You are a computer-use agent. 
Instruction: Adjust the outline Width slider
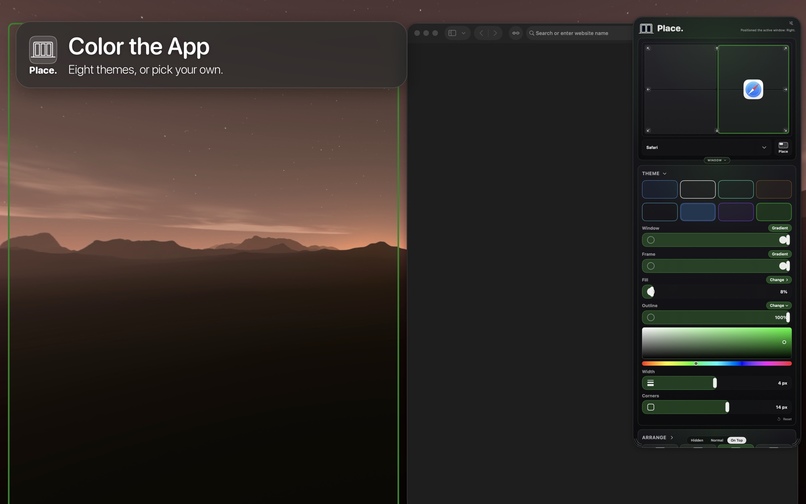tap(717, 383)
